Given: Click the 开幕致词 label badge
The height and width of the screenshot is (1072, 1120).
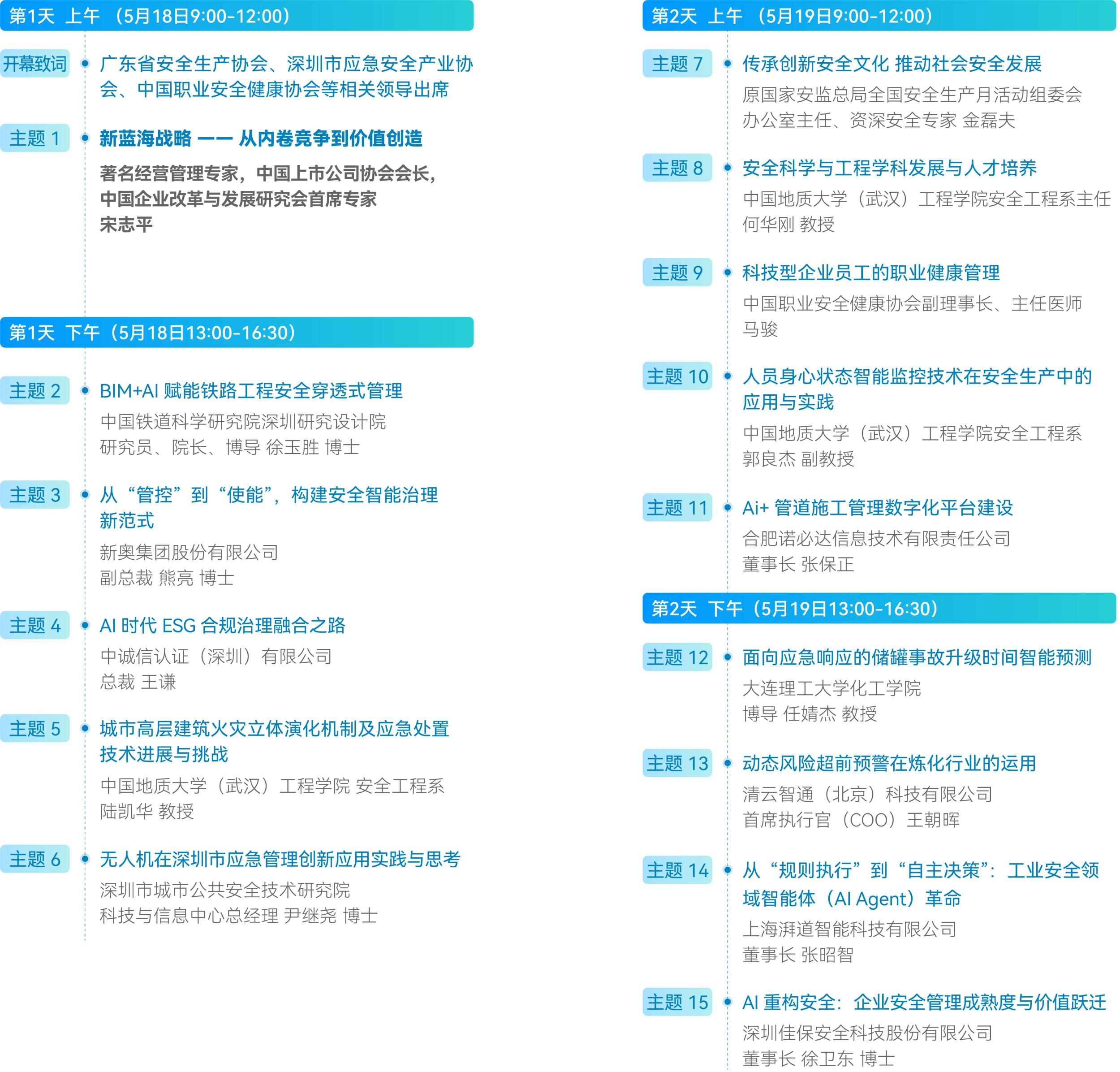Looking at the screenshot, I should [x=35, y=64].
